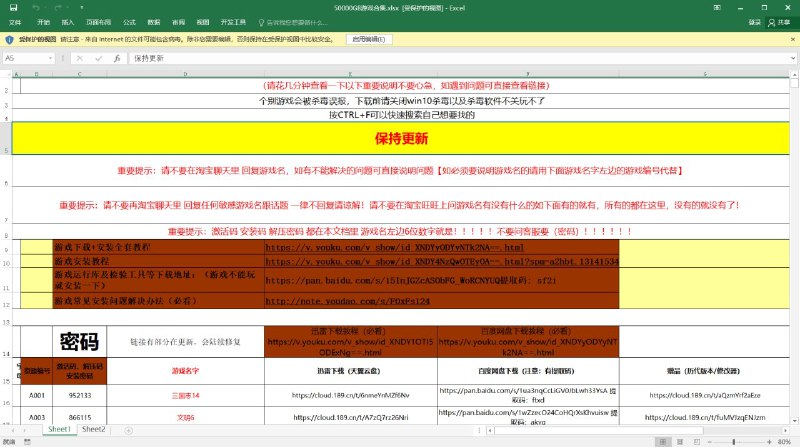This screenshot has height=447, width=800.
Task: Switch to the 数据 ribbon tab
Action: pyautogui.click(x=154, y=22)
